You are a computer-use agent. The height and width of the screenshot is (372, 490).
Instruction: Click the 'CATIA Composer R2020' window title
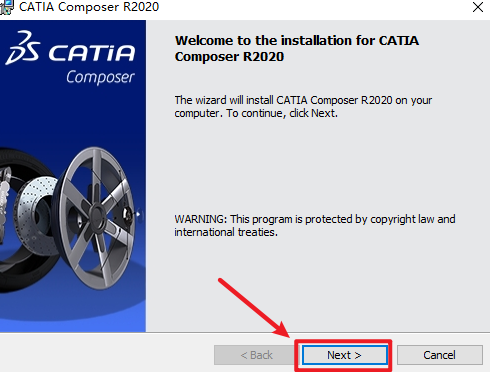89,7
